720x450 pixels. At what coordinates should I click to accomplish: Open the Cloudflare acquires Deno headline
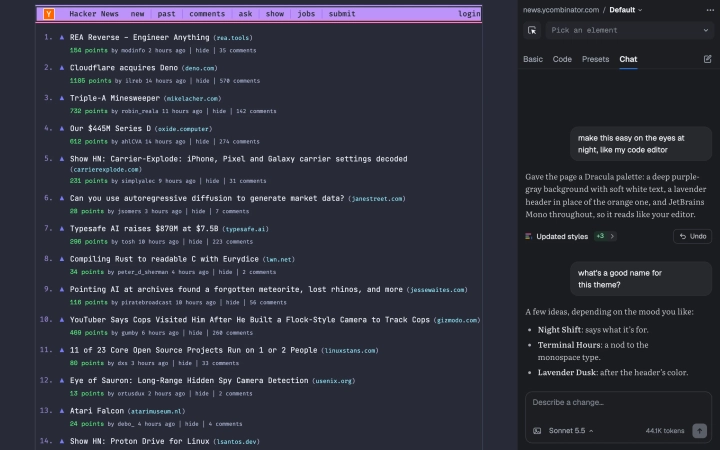[124, 68]
